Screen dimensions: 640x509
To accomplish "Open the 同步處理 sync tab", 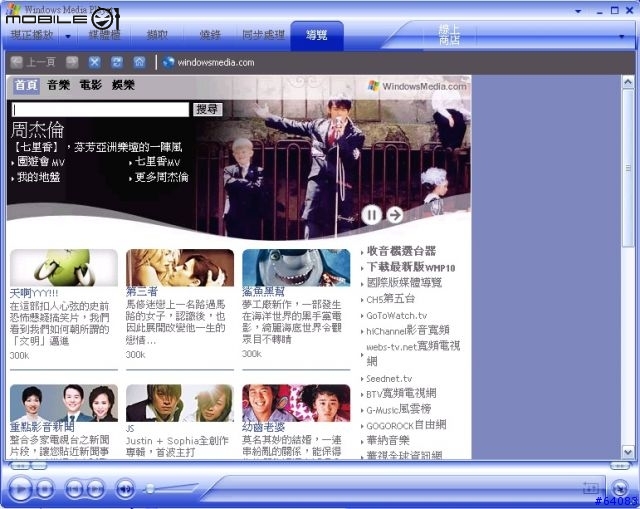I will (263, 35).
